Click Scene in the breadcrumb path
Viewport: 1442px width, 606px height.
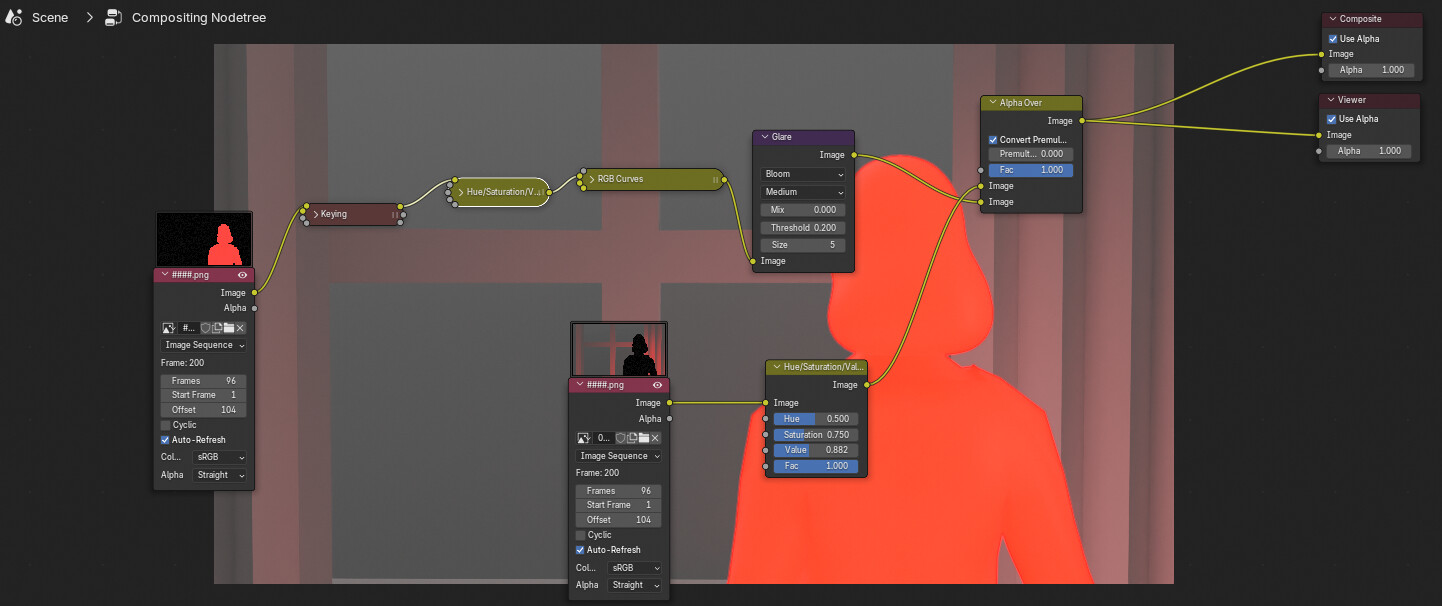click(x=50, y=18)
